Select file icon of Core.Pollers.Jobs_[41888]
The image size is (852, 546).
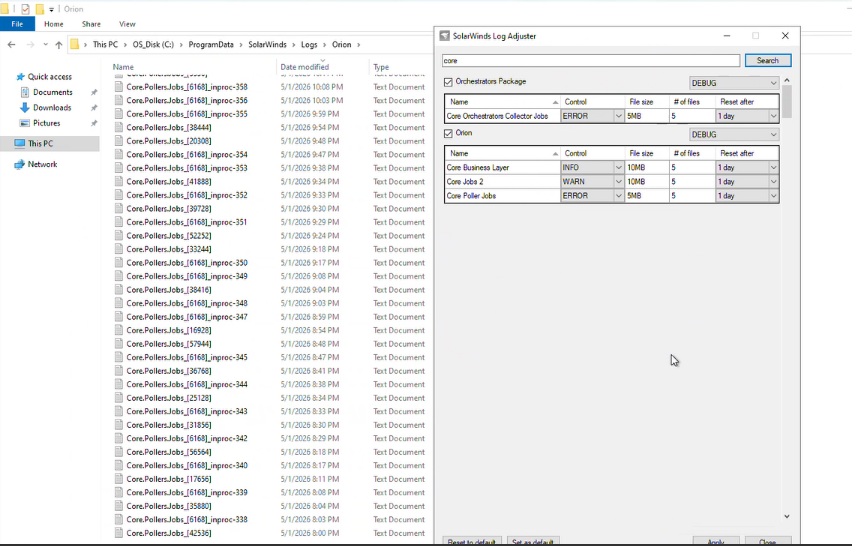pyautogui.click(x=118, y=181)
